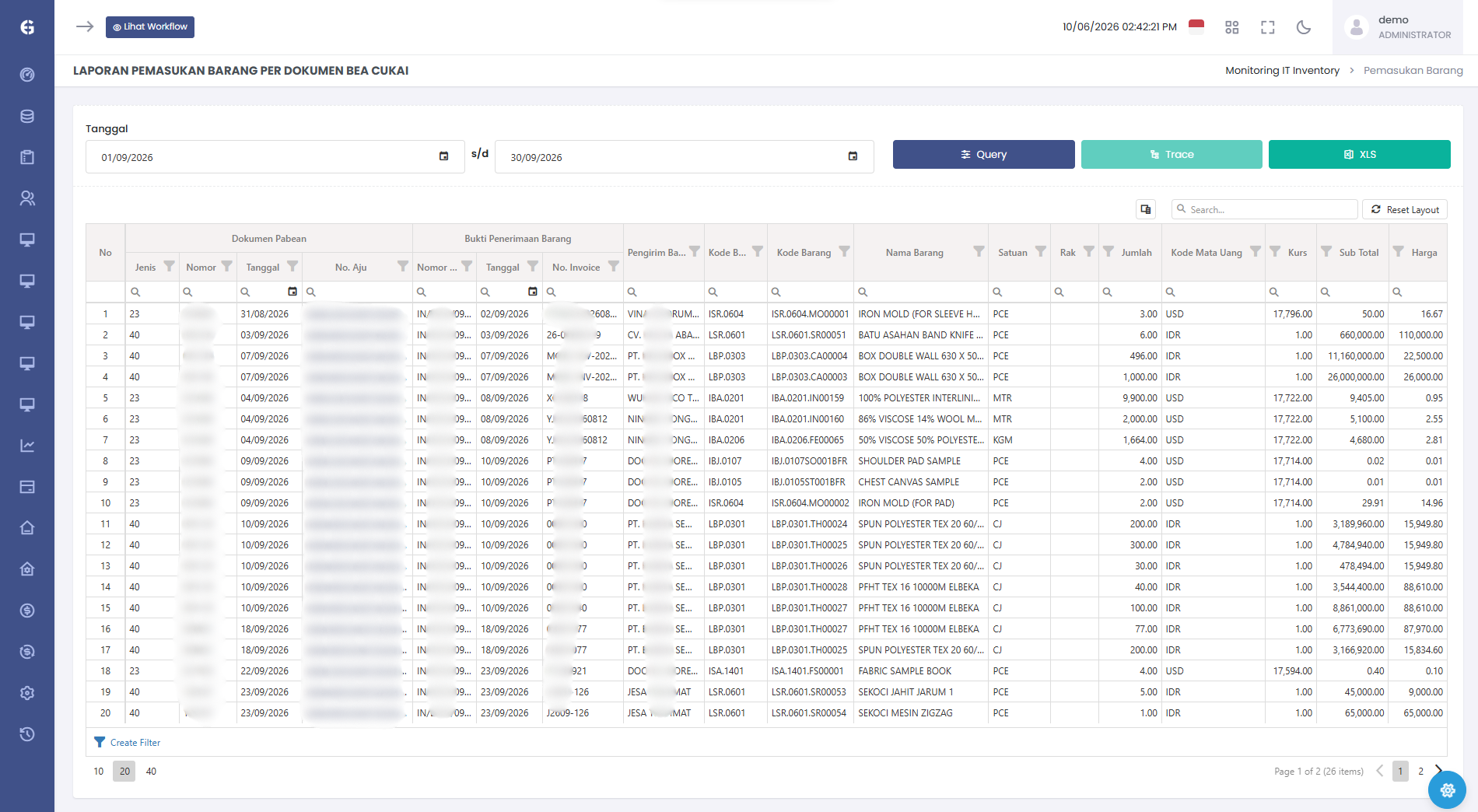The width and height of the screenshot is (1478, 812).
Task: Click the Trace button
Action: pos(1172,154)
